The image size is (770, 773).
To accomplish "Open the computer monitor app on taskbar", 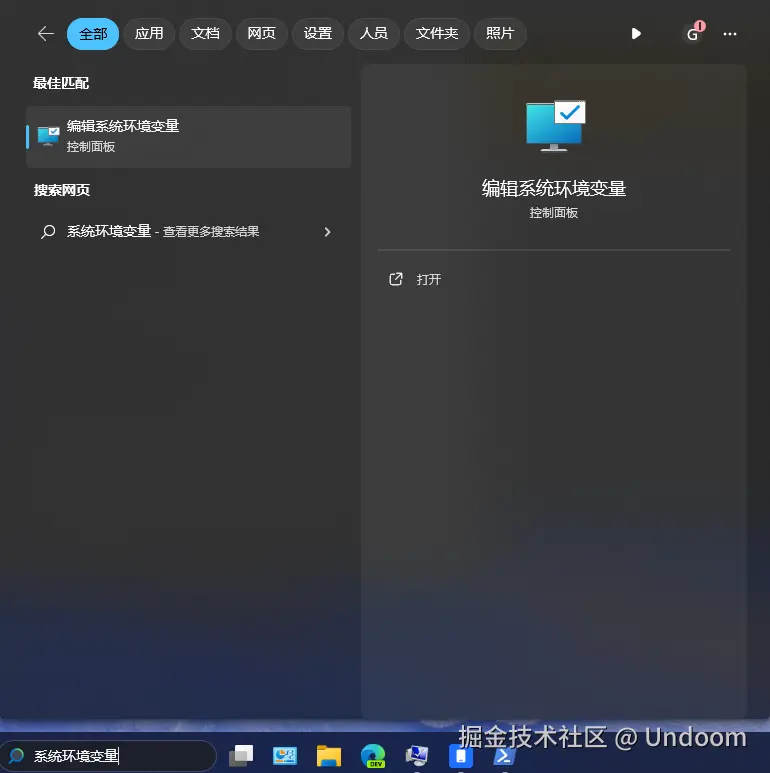I will (x=417, y=755).
